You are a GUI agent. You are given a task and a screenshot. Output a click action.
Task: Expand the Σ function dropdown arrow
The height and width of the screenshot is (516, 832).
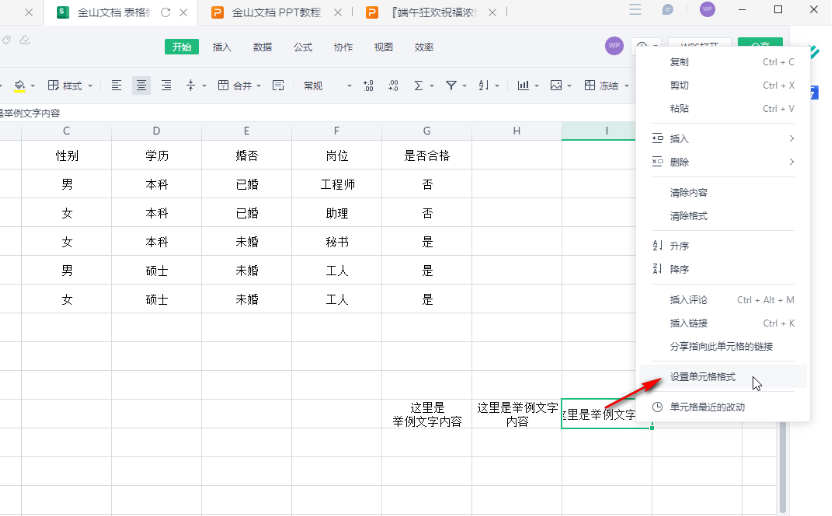[x=432, y=86]
